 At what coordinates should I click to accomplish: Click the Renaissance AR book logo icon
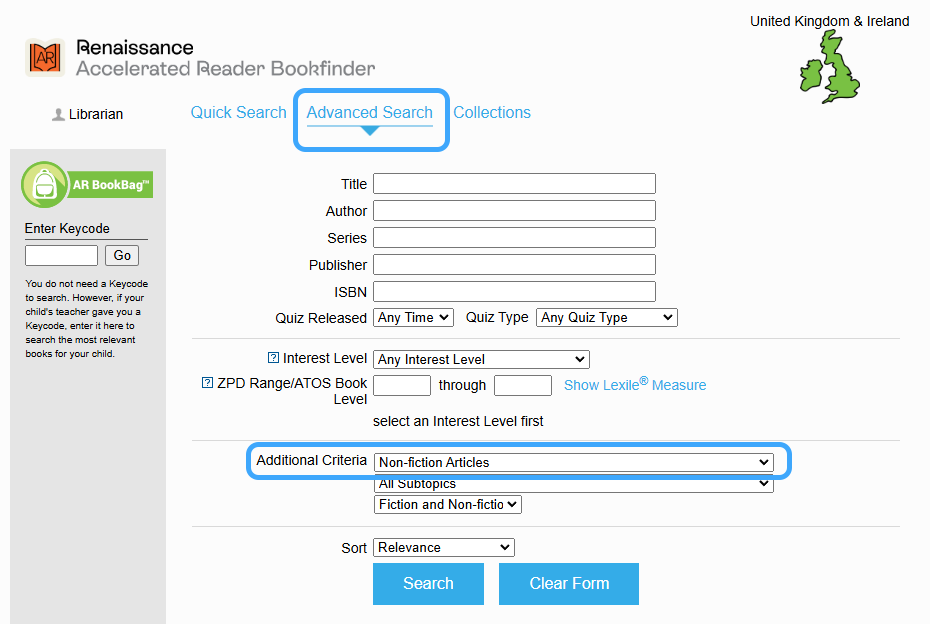click(45, 58)
